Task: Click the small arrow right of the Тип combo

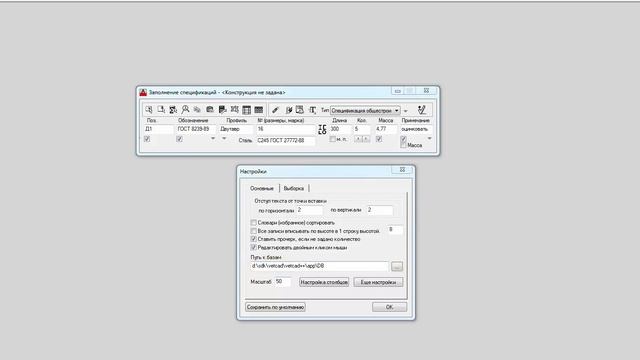Action: click(406, 111)
